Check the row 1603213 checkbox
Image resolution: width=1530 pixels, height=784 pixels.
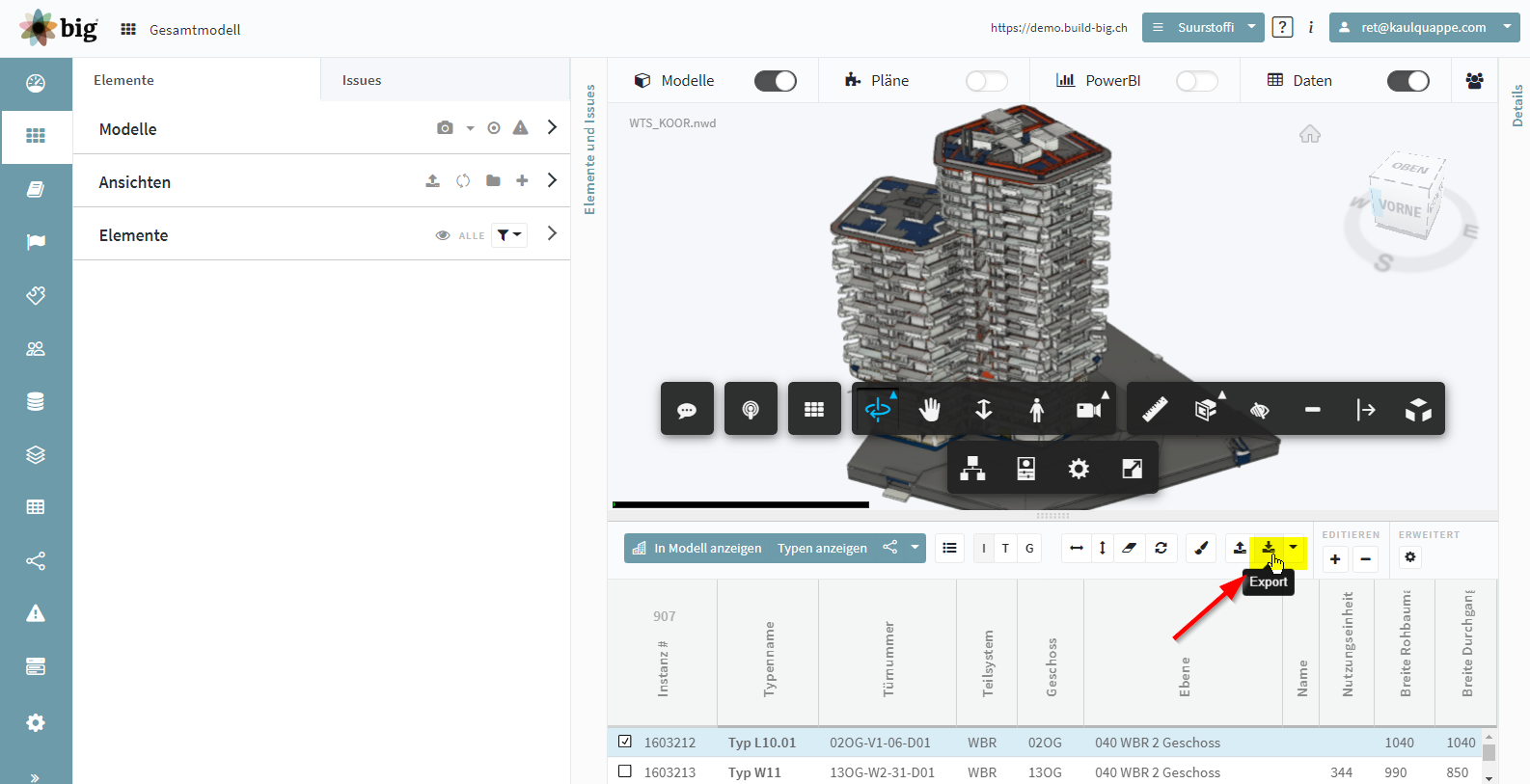pos(625,771)
